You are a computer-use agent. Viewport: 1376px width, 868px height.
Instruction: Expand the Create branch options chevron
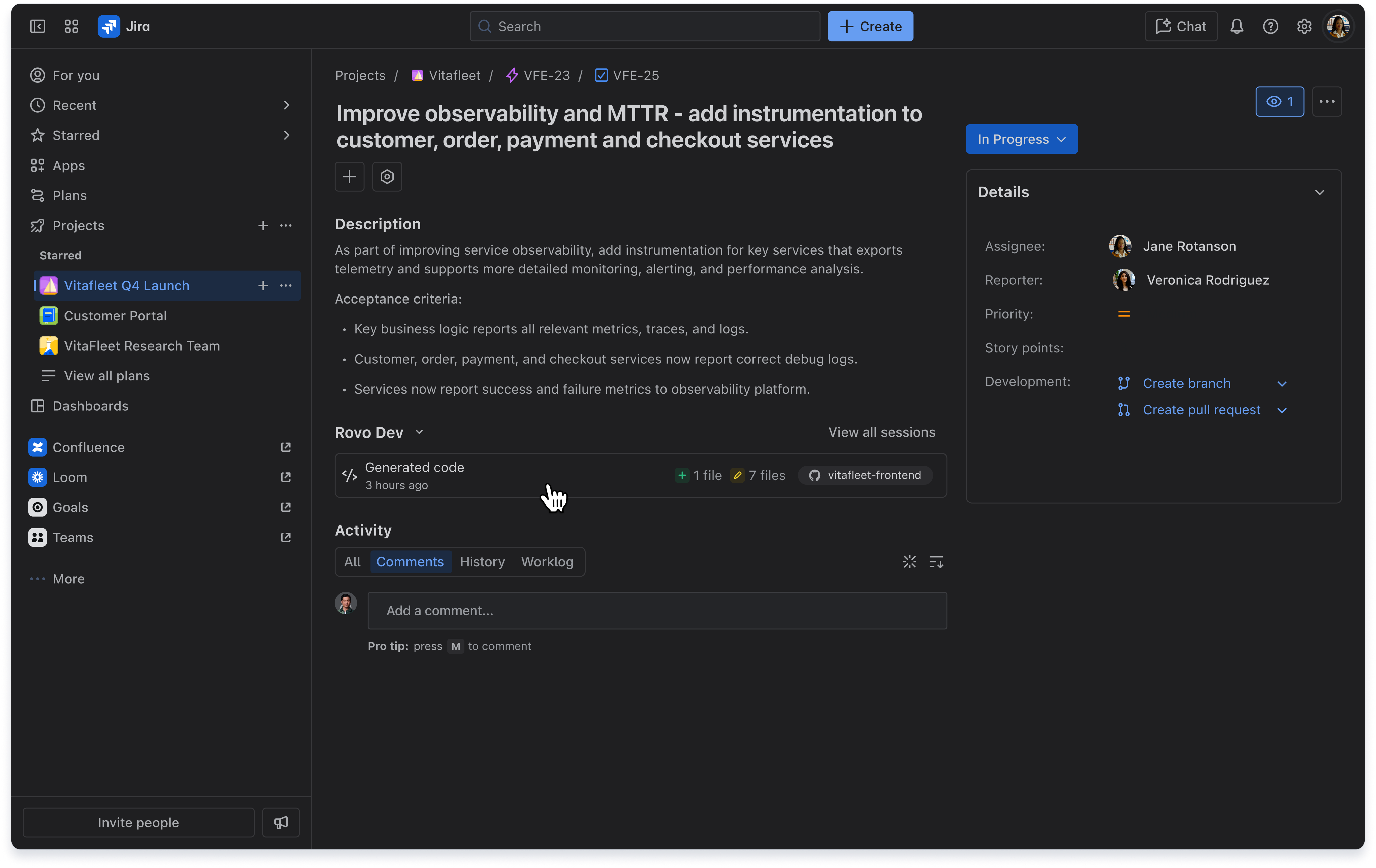point(1282,383)
